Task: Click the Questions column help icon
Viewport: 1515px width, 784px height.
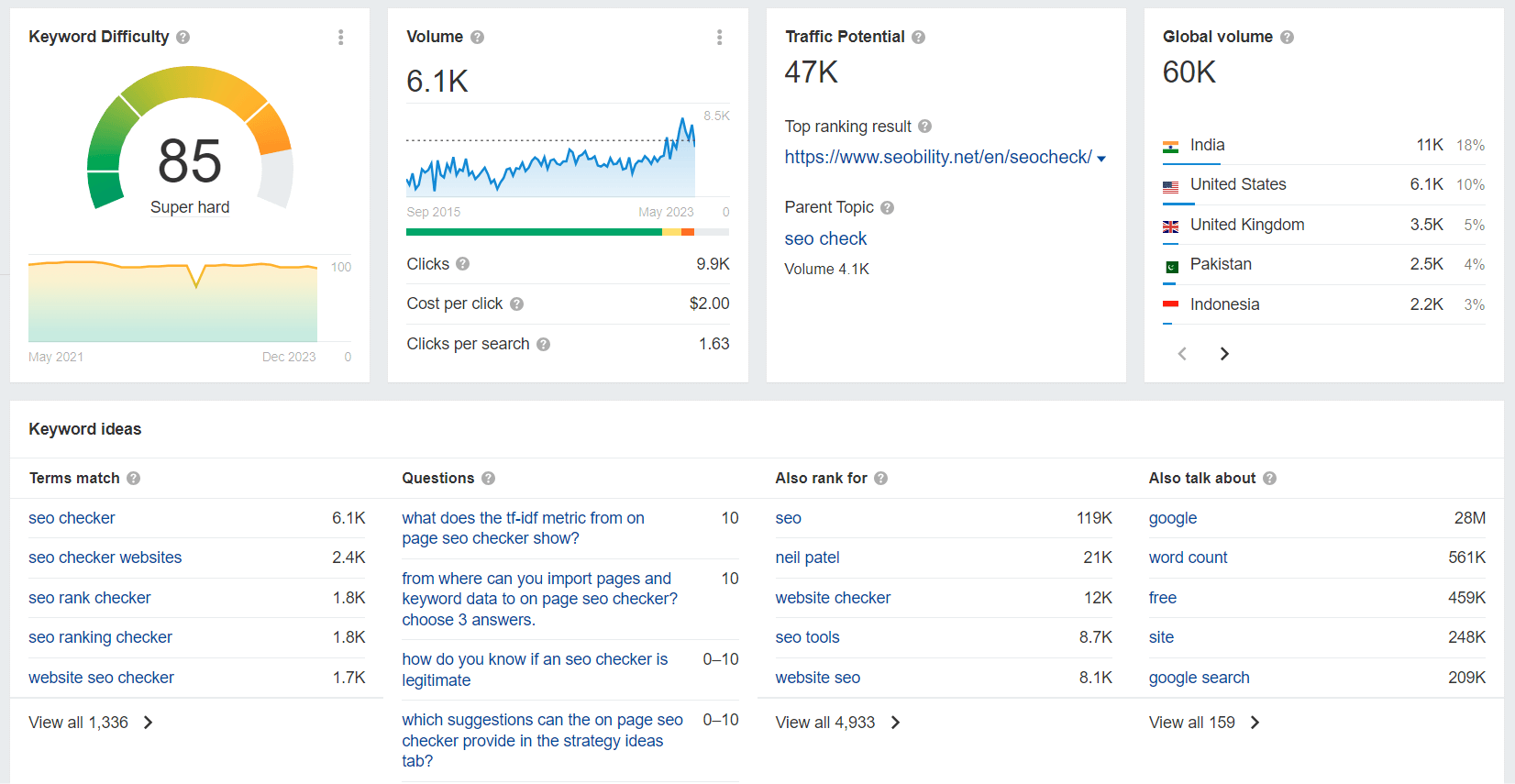Action: (488, 479)
